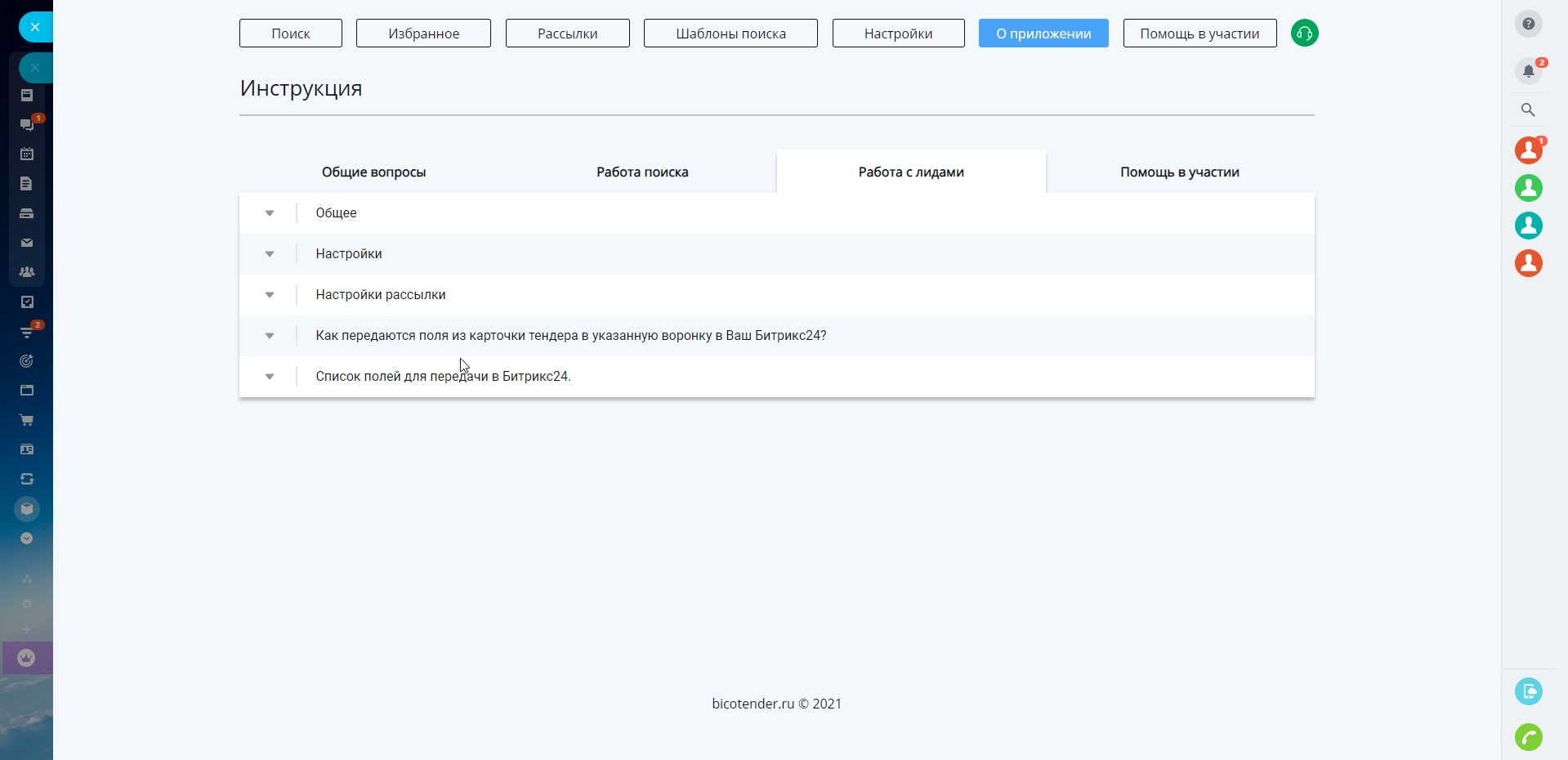Switch to Работа поиска tab
This screenshot has height=760, width=1568.
pyautogui.click(x=642, y=172)
